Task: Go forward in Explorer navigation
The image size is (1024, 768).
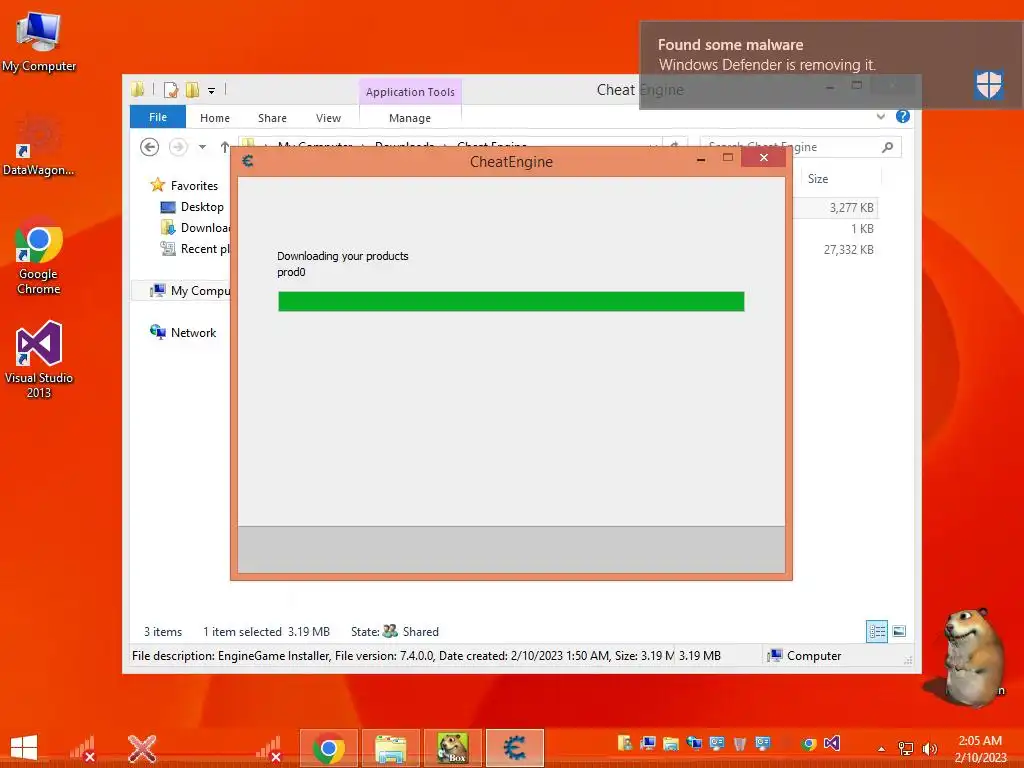Action: [178, 147]
